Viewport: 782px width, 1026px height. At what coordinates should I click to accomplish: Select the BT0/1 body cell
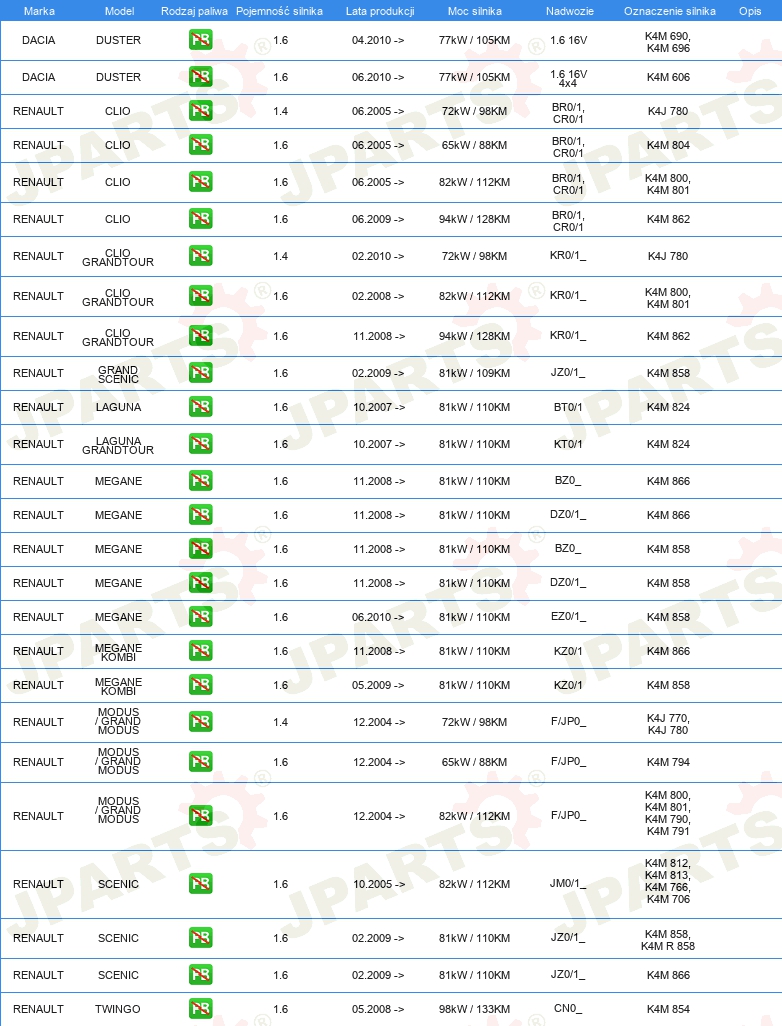[x=568, y=407]
